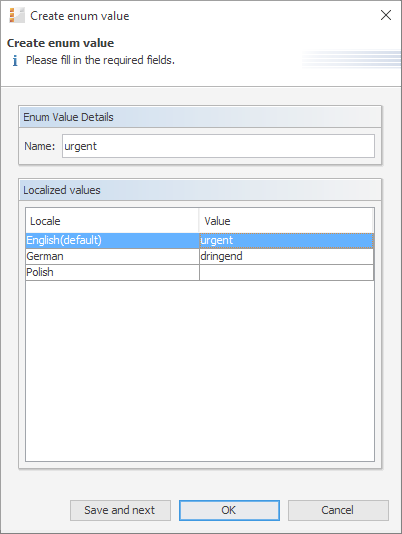The height and width of the screenshot is (534, 402).
Task: Click empty area of localized values table
Action: pos(200,371)
